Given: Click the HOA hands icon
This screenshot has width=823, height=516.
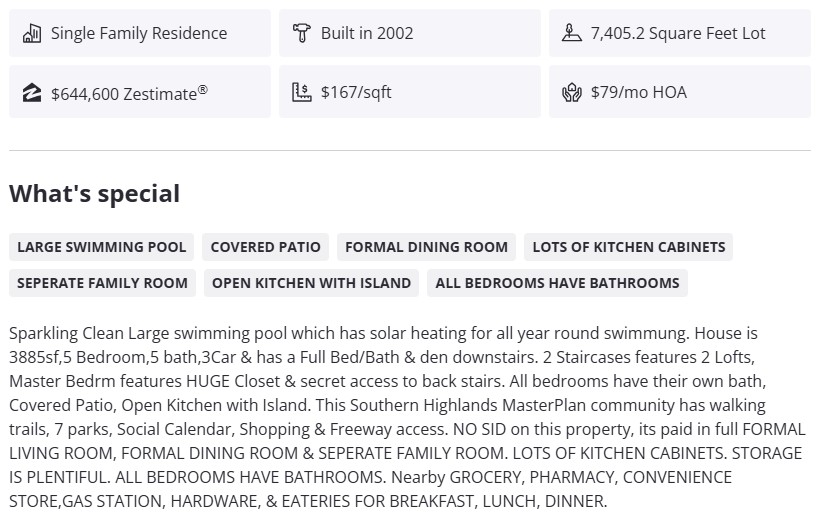Looking at the screenshot, I should point(572,93).
